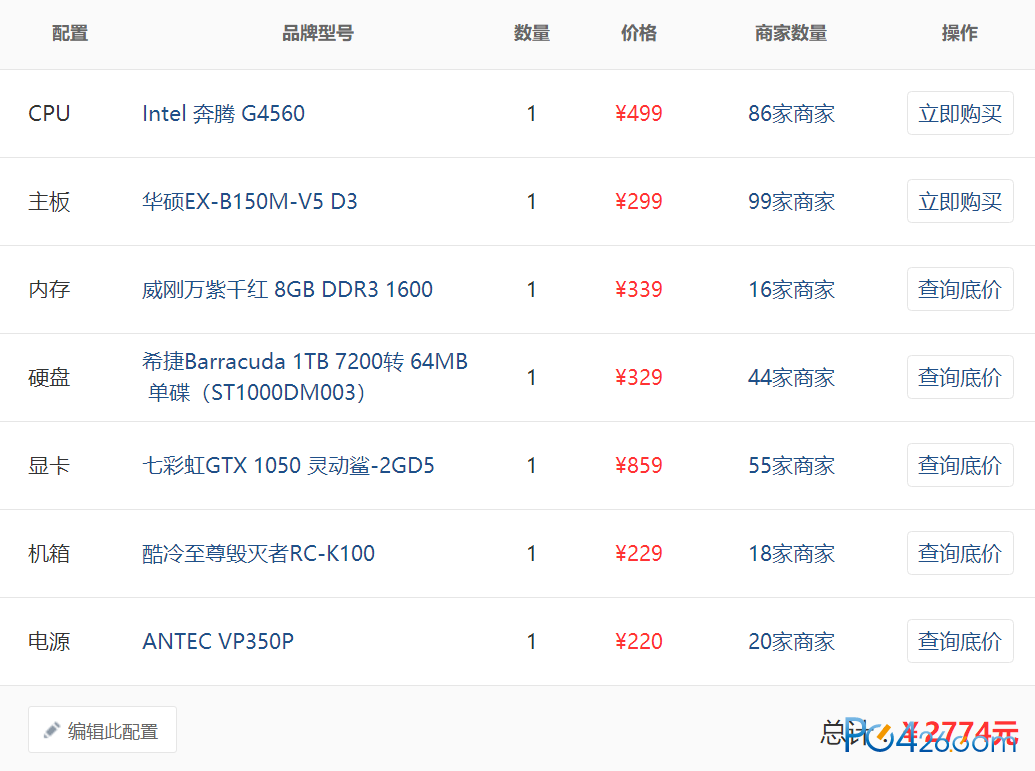Viewport: 1035px width, 771px height.
Task: Click the 显卡 row label
Action: pos(49,465)
